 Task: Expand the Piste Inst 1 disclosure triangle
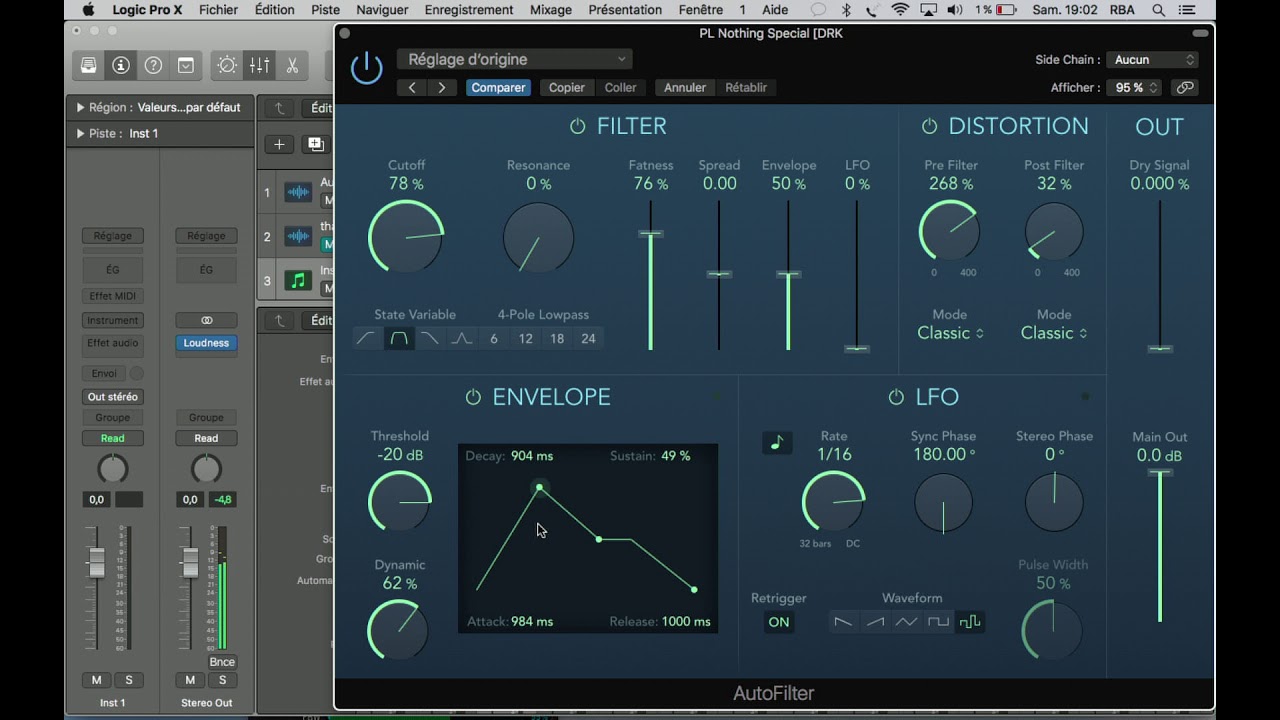point(80,134)
